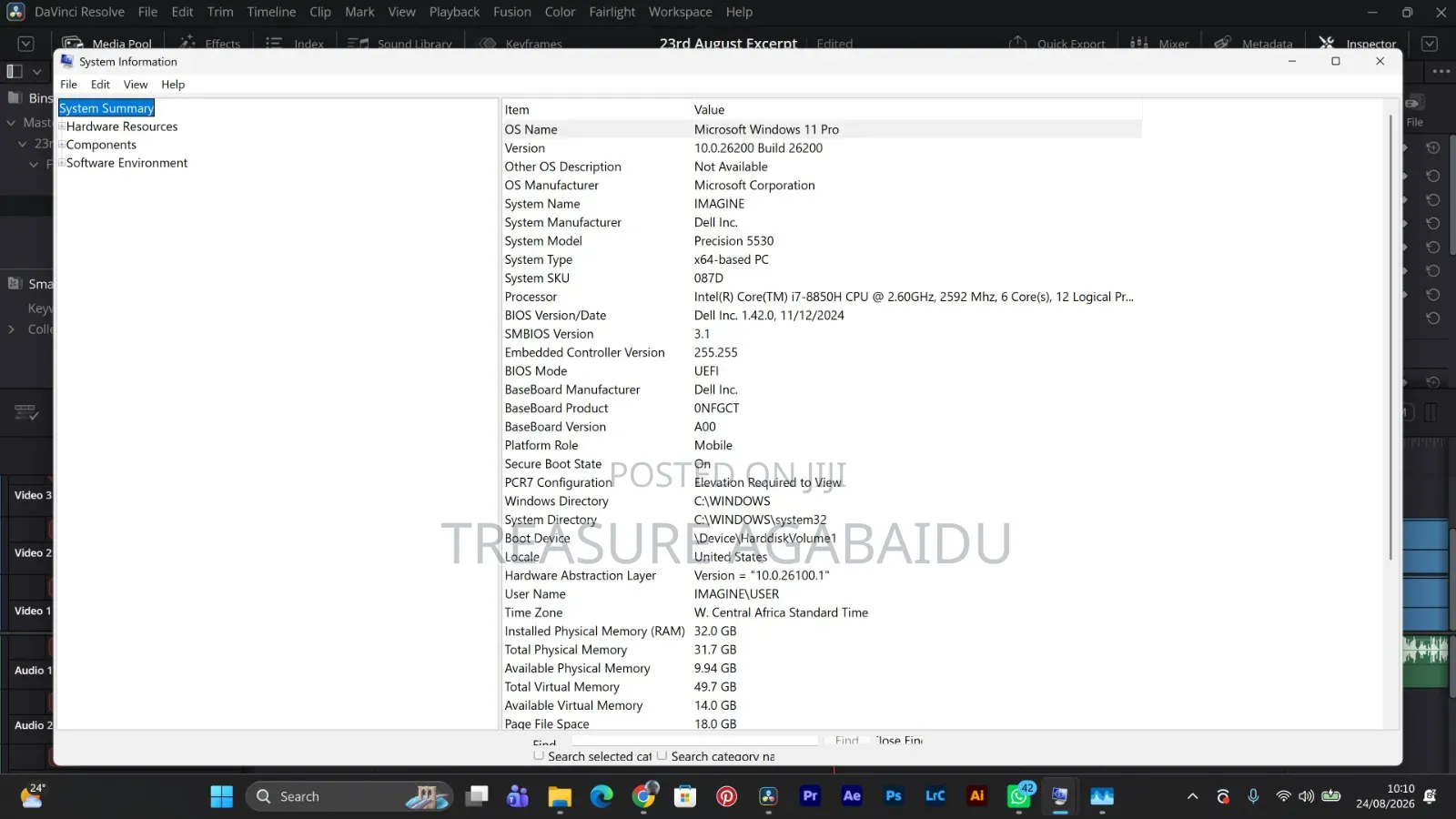Open the notification bell in taskbar
1456x819 pixels.
1430,796
